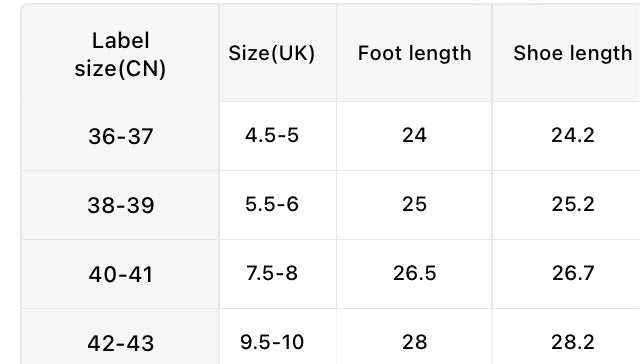Select the 40-41 label size cell
The width and height of the screenshot is (640, 364).
point(120,274)
